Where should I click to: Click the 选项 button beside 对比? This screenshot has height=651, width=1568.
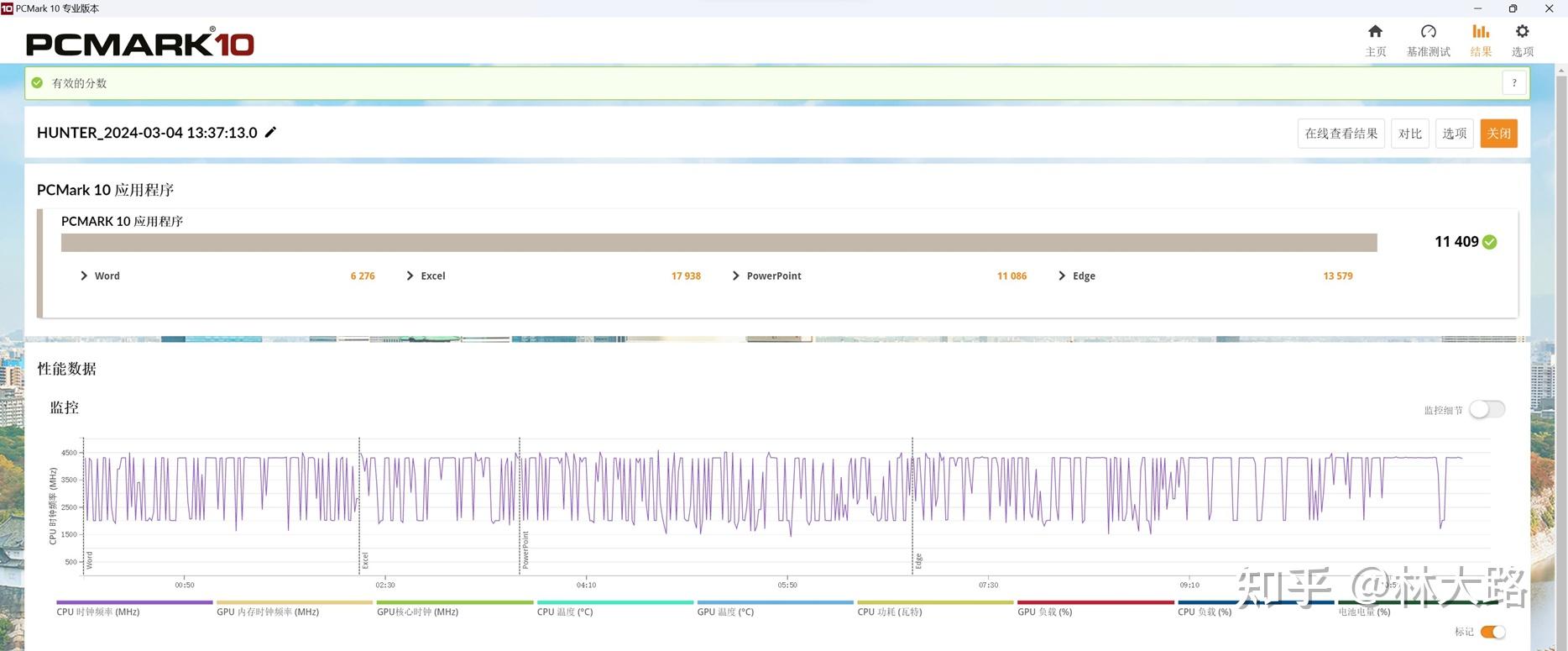[1455, 134]
